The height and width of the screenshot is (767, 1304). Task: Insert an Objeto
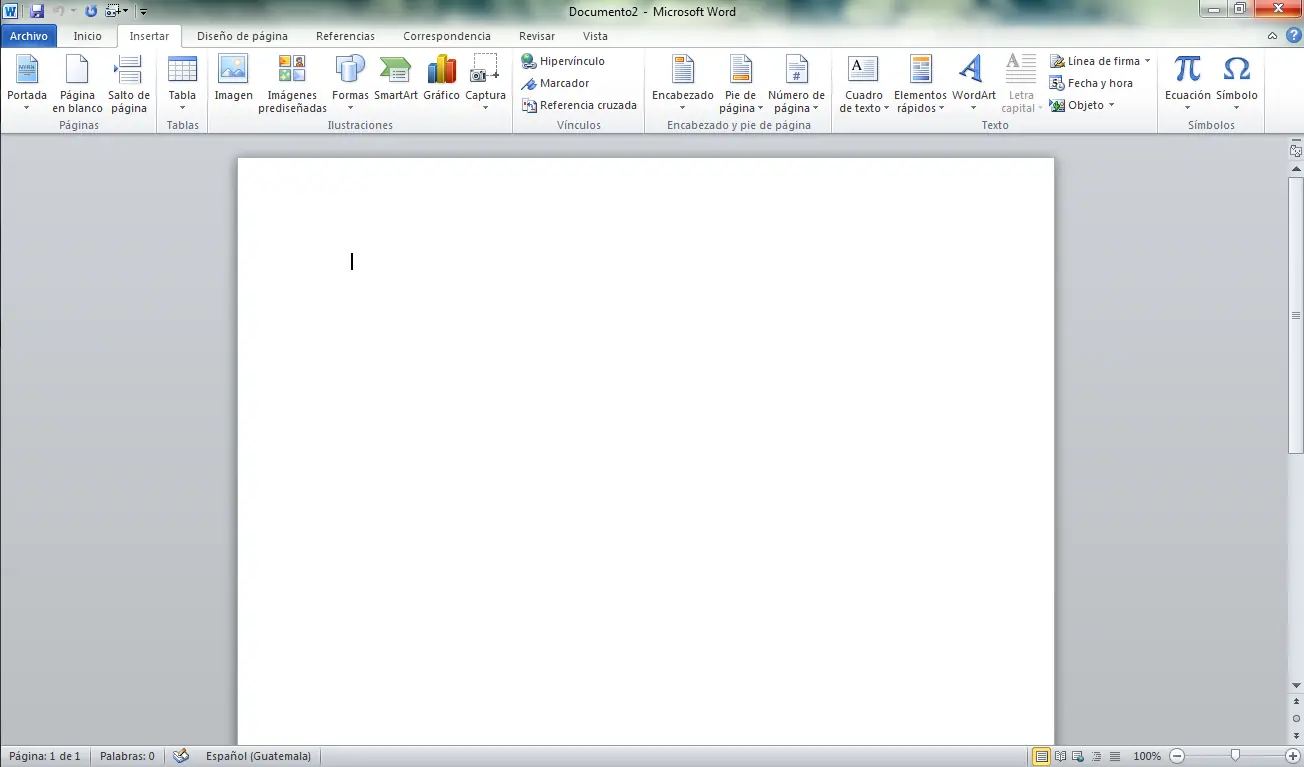click(x=1077, y=105)
